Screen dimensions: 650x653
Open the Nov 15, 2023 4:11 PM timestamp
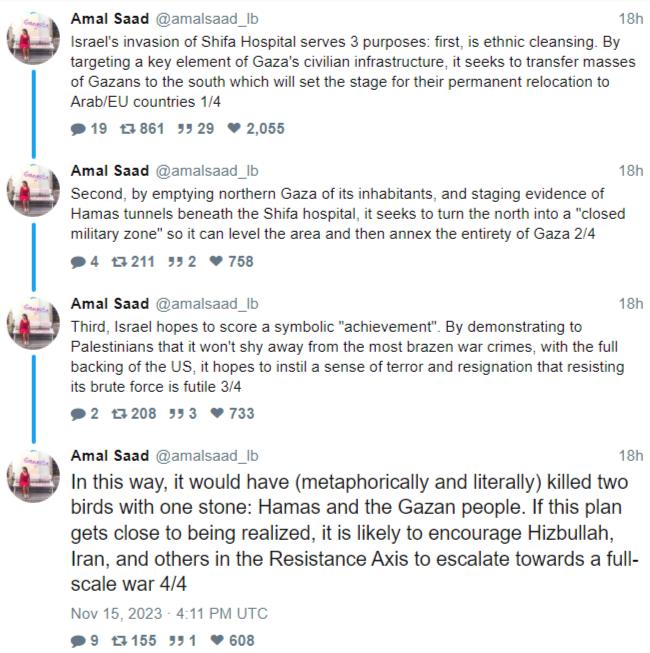click(169, 614)
